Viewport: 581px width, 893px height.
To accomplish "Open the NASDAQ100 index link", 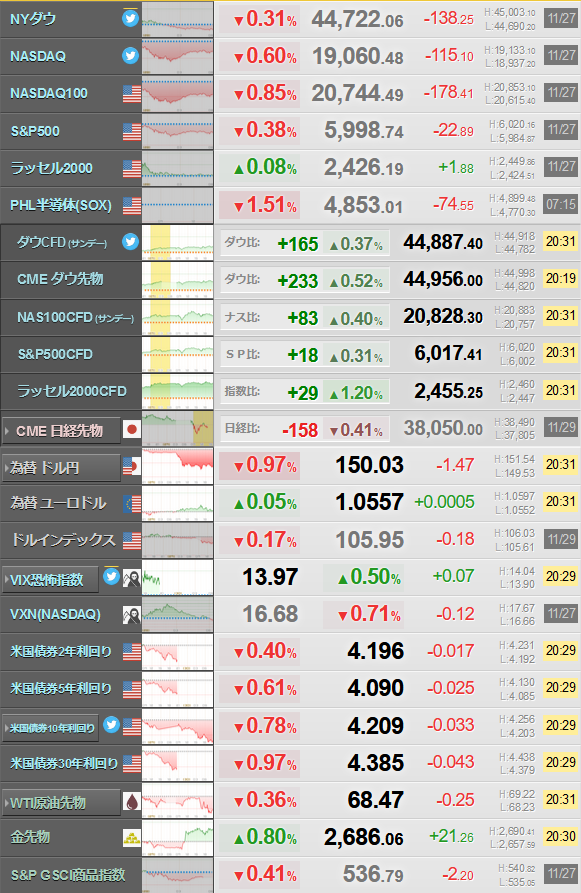I will [49, 93].
